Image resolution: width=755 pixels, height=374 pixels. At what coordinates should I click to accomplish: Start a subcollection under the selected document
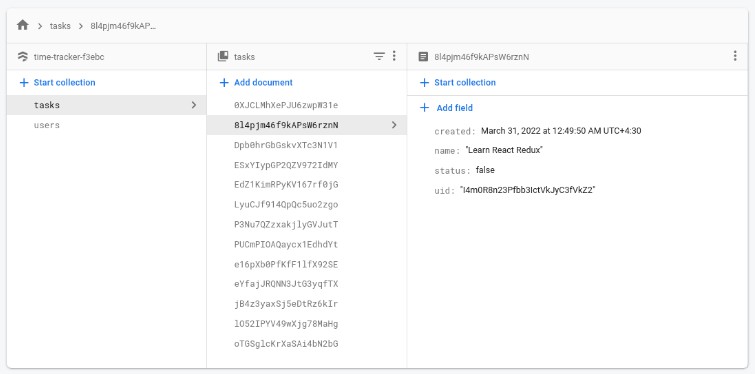[x=458, y=83]
